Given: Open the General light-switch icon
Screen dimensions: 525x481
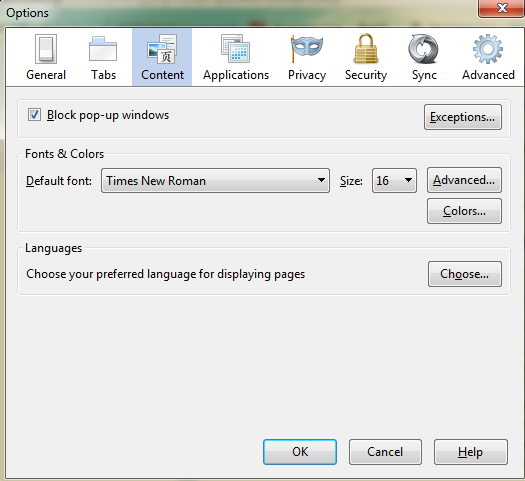Looking at the screenshot, I should click(46, 49).
